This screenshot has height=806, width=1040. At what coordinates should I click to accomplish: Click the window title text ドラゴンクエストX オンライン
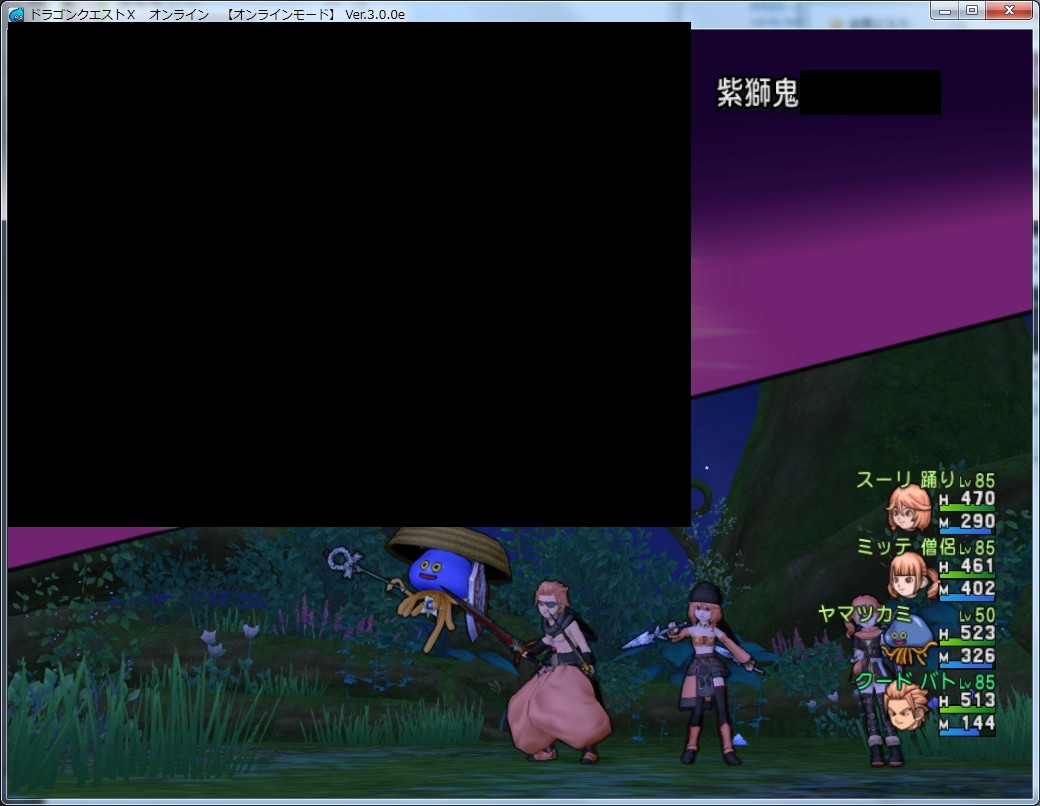pos(119,14)
